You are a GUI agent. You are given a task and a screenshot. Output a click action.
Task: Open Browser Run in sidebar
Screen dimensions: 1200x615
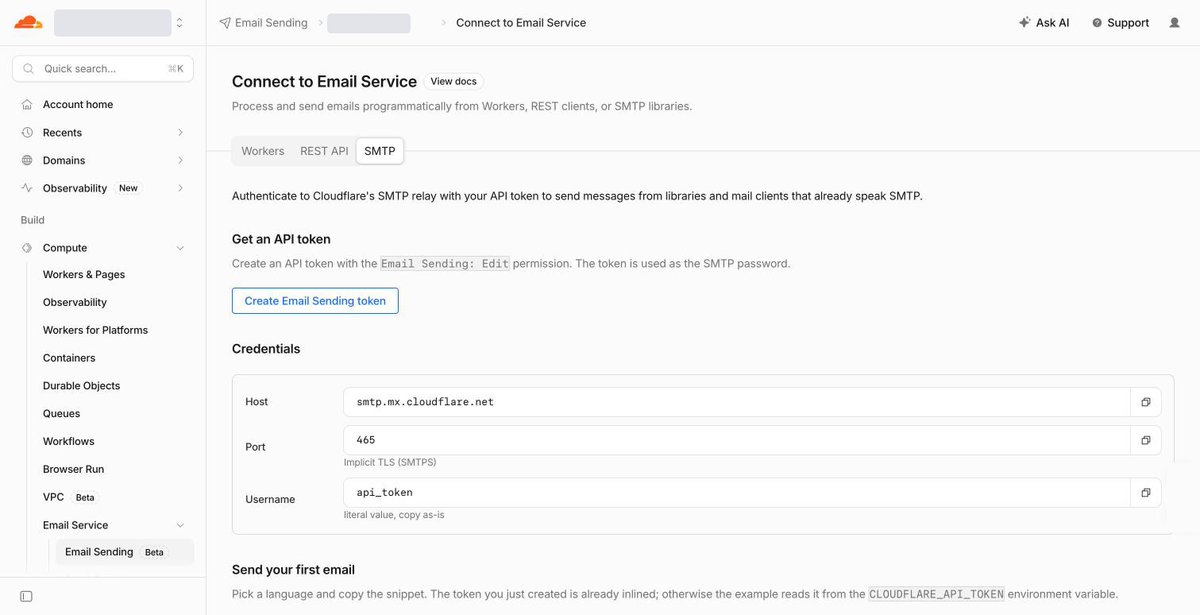click(x=73, y=469)
